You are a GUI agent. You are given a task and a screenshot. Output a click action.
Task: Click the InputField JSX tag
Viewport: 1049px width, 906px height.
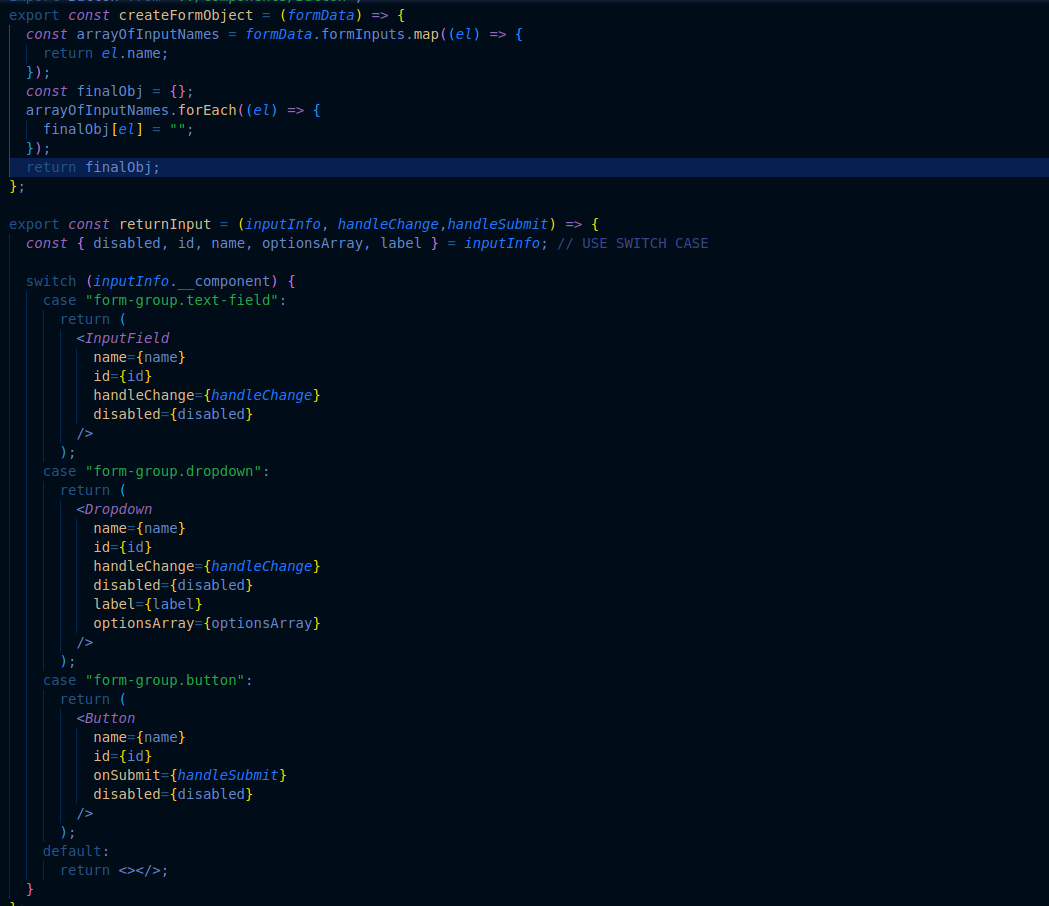point(127,338)
